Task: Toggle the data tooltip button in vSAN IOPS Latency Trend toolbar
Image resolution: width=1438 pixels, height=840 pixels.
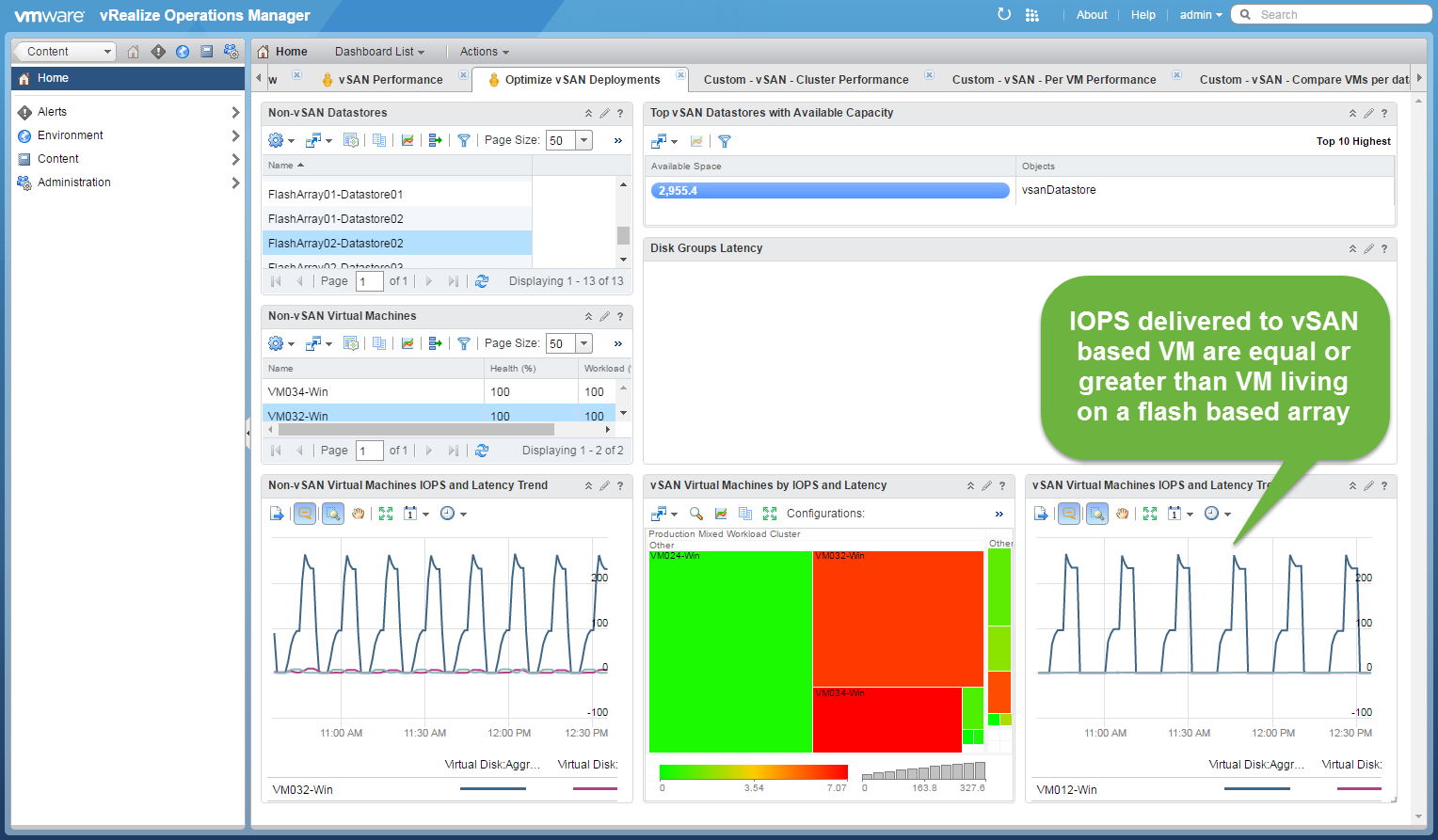Action: tap(1069, 514)
